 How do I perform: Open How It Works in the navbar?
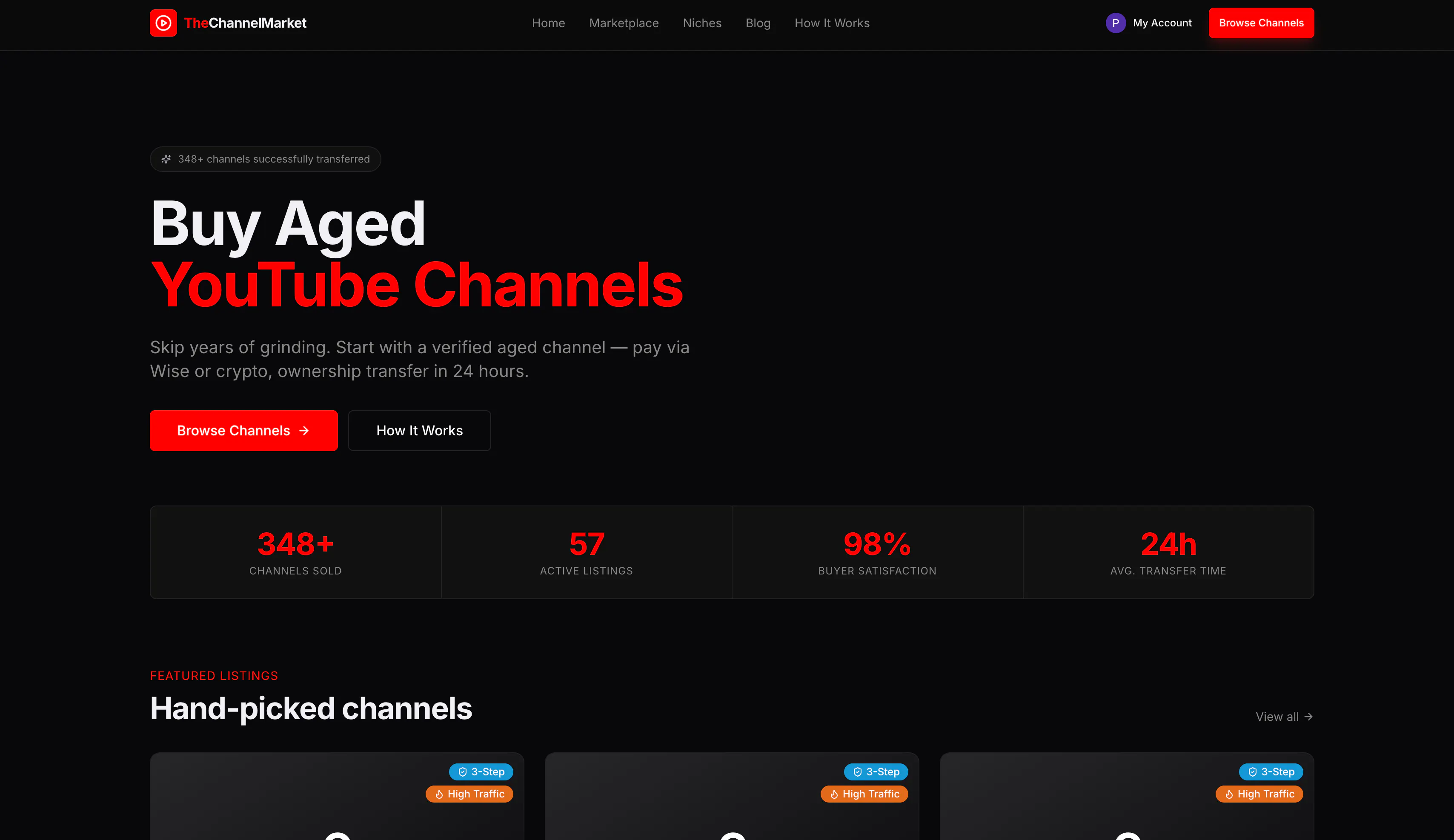[x=832, y=23]
